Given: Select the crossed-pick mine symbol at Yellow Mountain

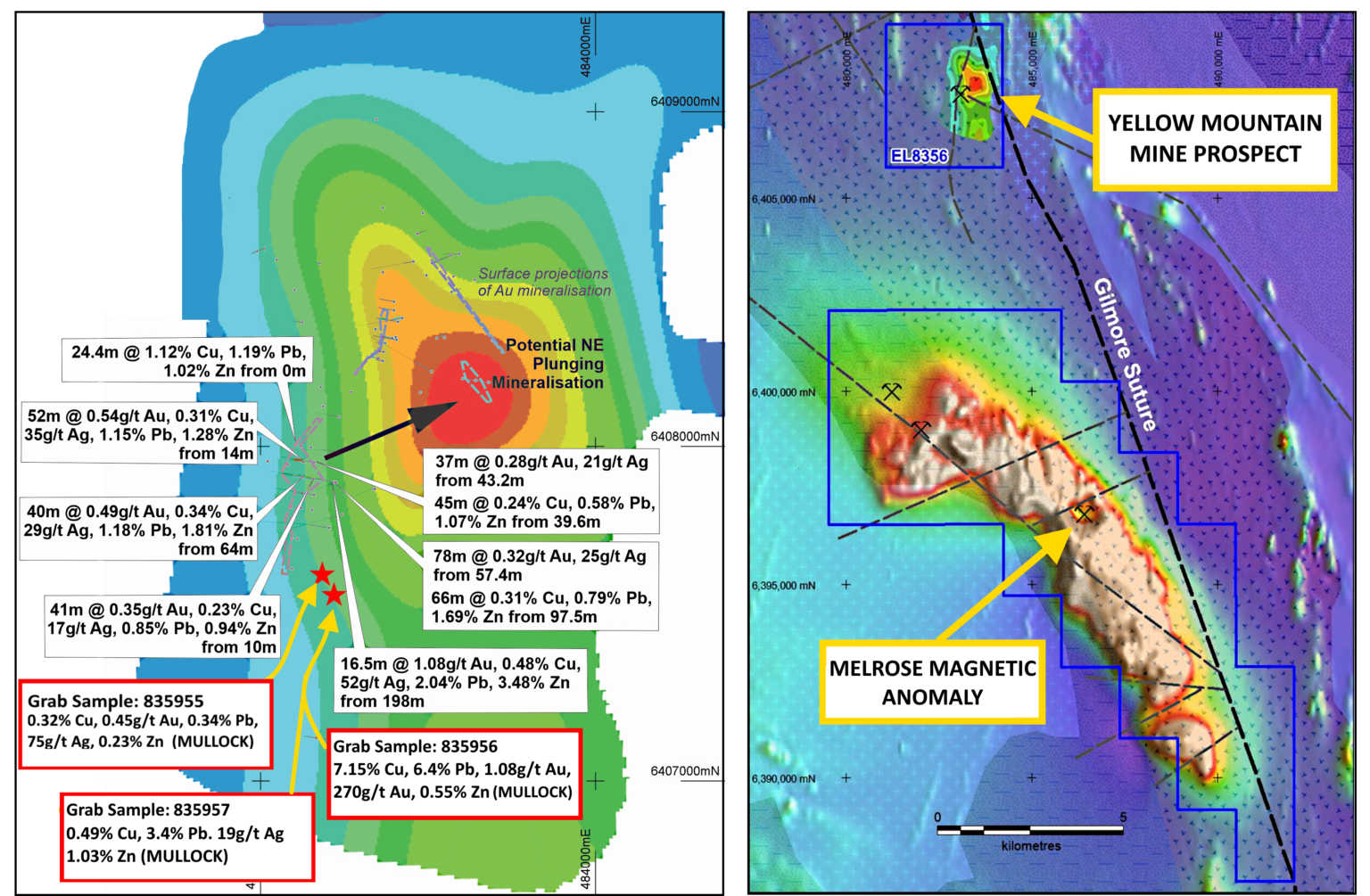Looking at the screenshot, I should click(x=961, y=94).
